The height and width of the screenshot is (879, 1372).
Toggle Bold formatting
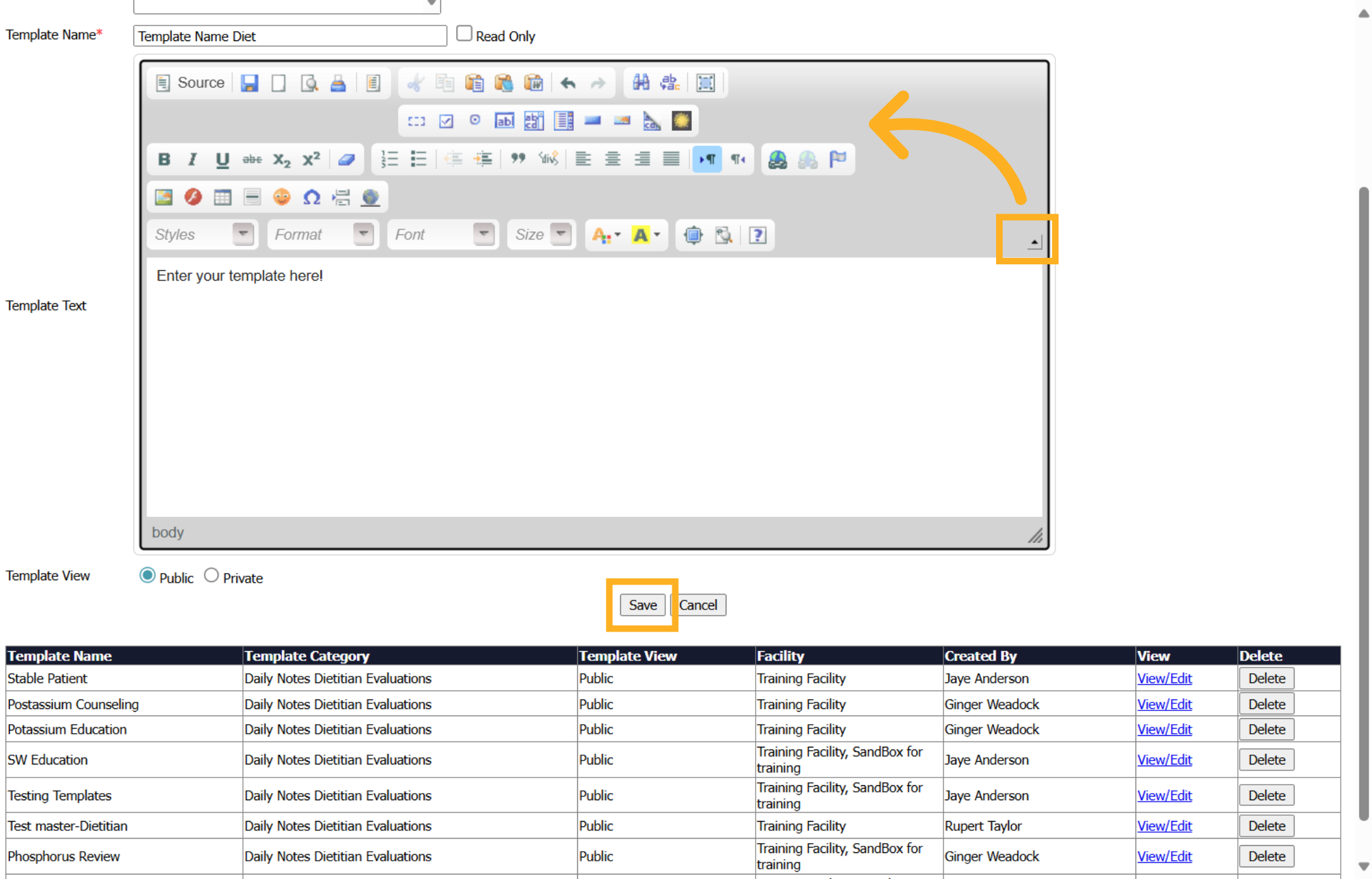point(164,160)
